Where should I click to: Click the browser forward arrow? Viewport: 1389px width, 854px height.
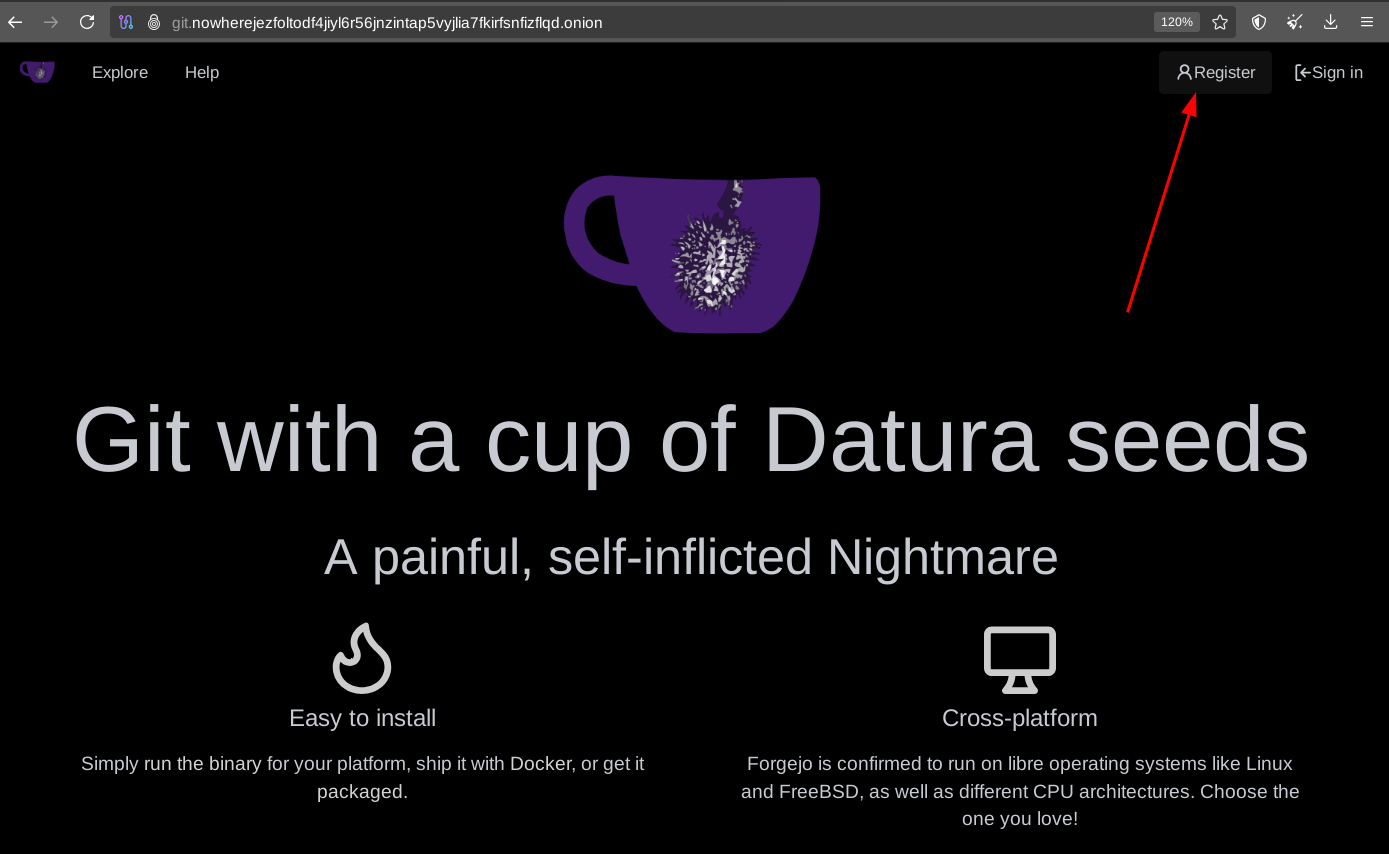[51, 22]
